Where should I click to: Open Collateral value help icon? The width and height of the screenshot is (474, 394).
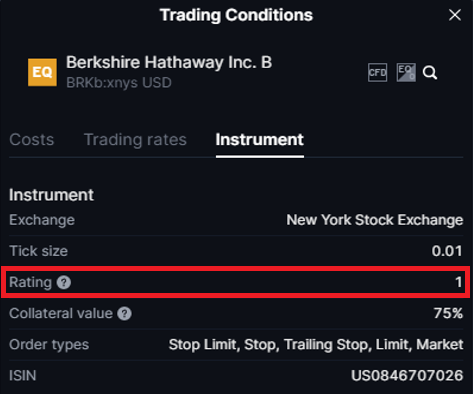(x=124, y=314)
